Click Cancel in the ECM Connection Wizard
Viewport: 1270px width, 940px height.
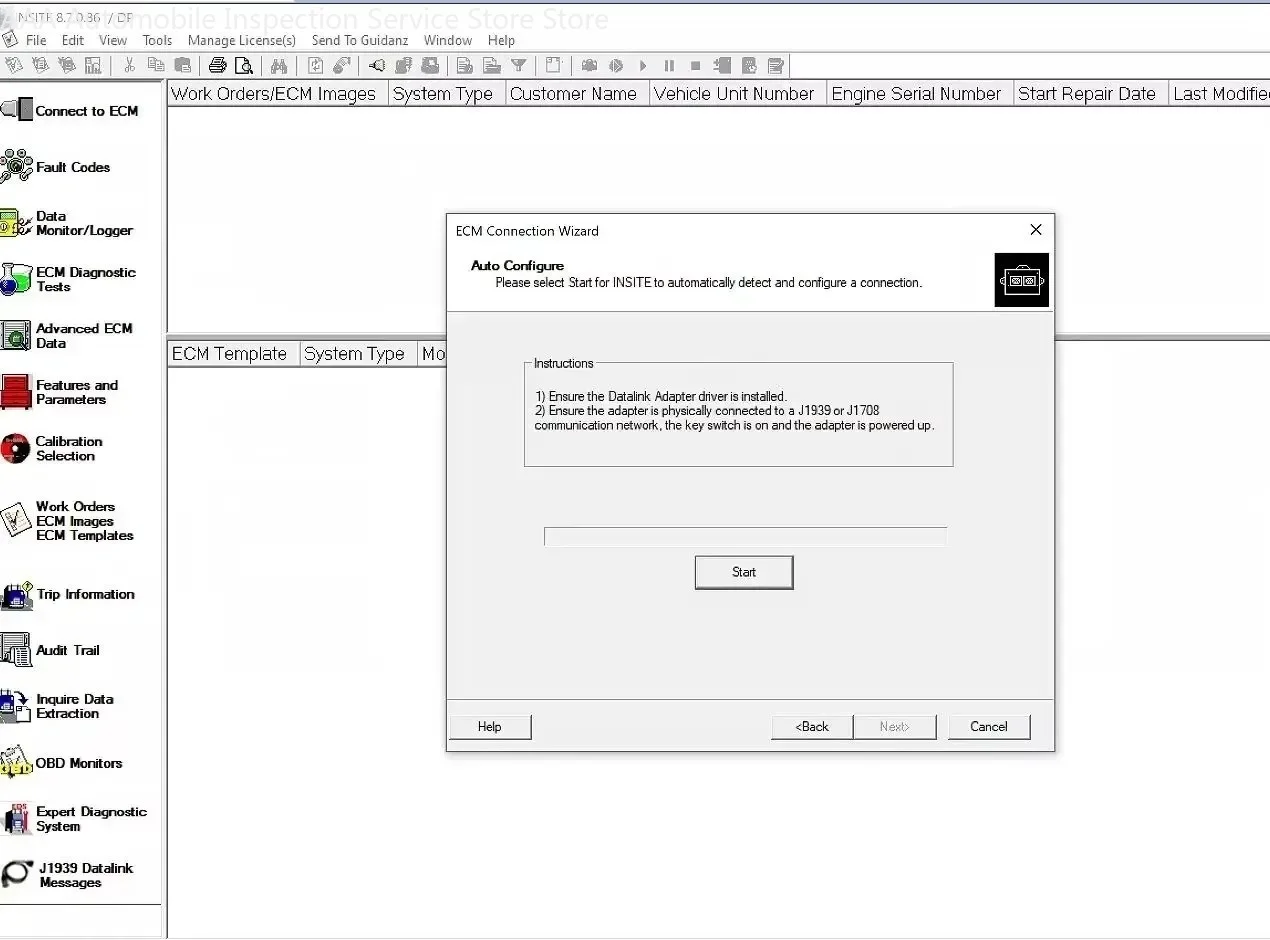tap(989, 727)
